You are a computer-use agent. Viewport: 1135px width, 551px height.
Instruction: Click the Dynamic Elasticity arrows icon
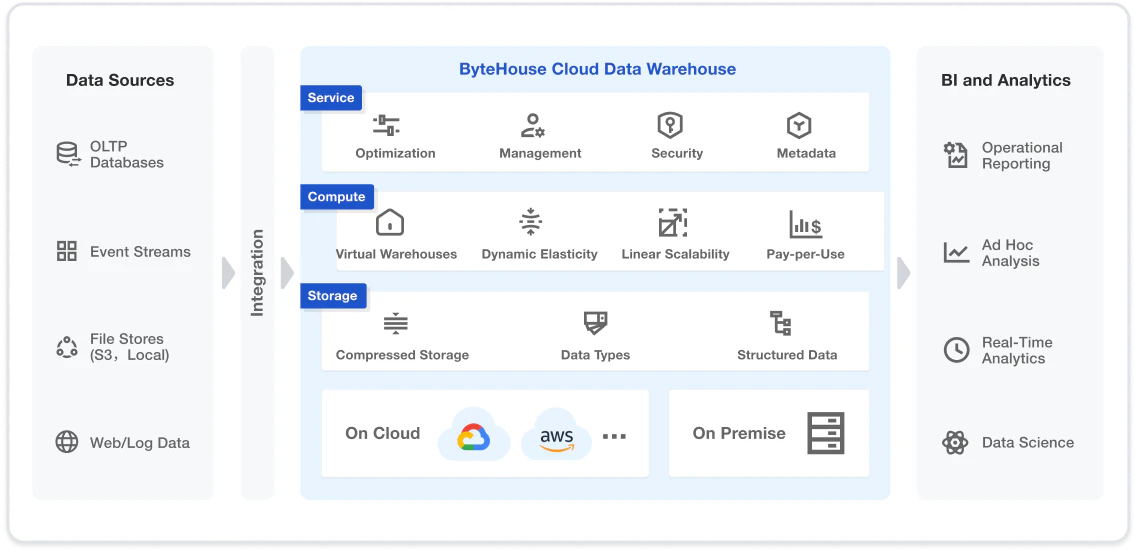pyautogui.click(x=531, y=222)
